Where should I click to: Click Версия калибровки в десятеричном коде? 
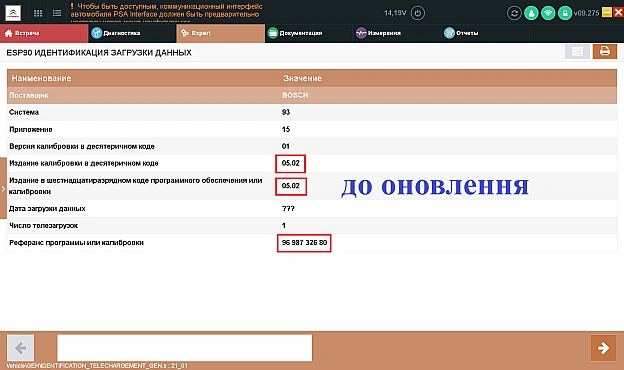[x=82, y=146]
